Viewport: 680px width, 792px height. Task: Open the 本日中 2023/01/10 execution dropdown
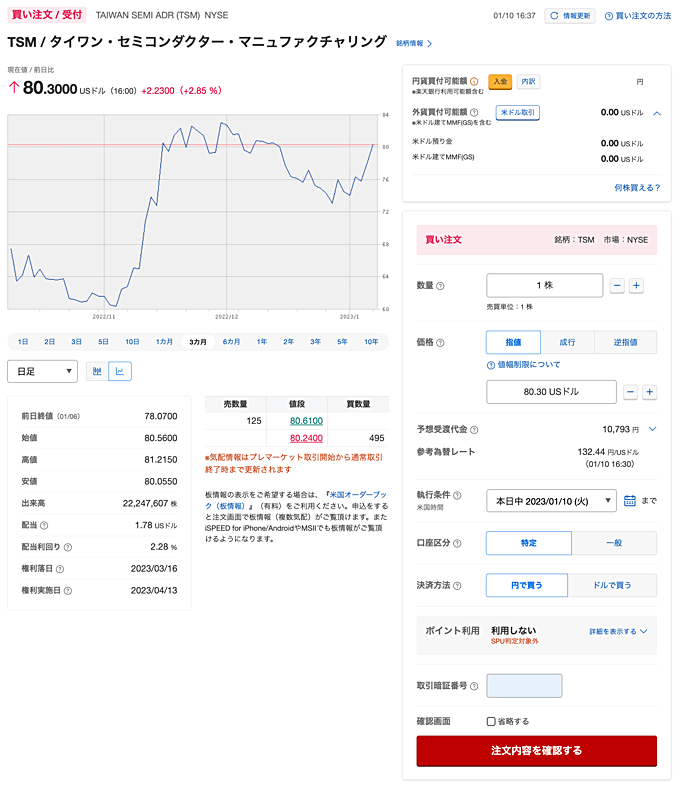(551, 501)
